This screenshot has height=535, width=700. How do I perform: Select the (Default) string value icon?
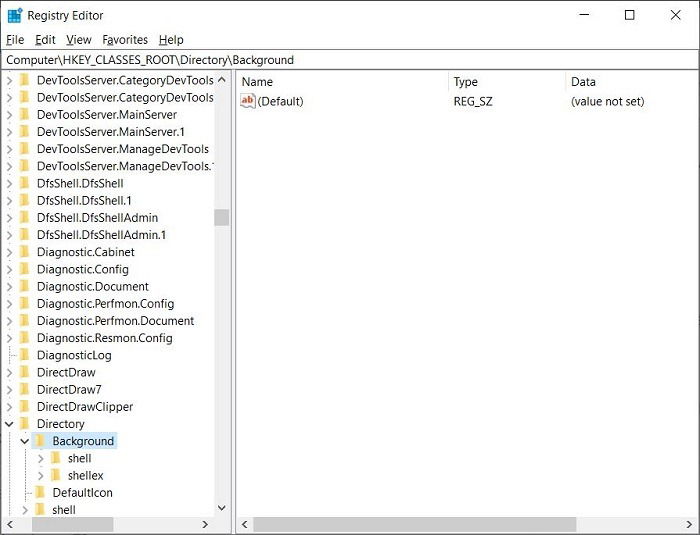click(247, 101)
